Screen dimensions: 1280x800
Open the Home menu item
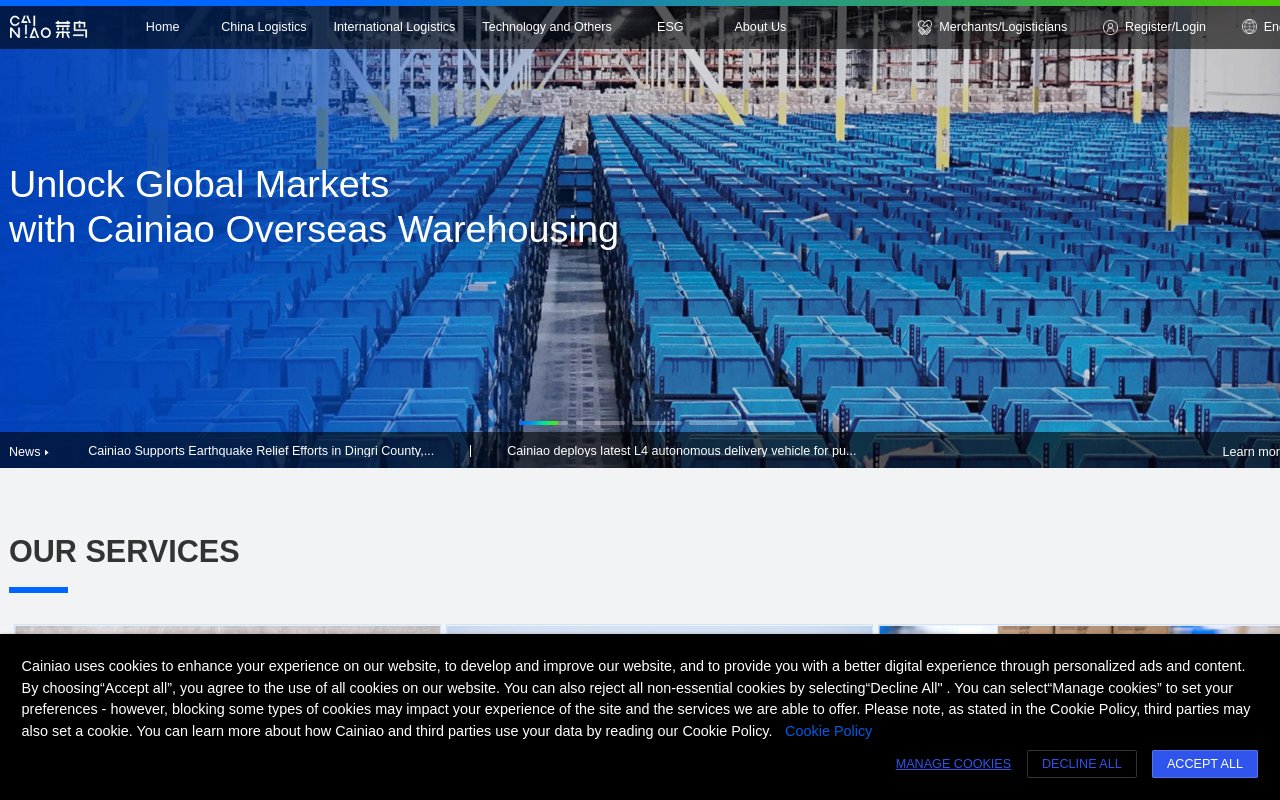(163, 27)
